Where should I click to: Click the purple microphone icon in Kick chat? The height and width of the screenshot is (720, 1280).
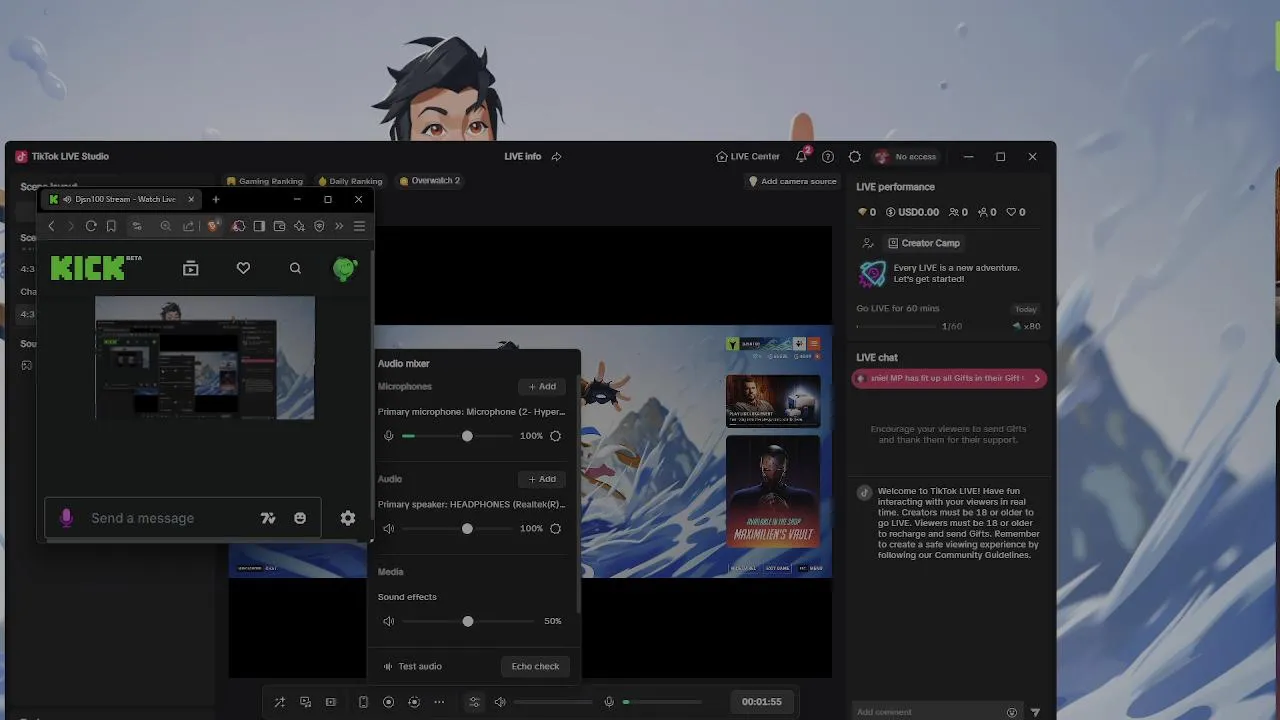pos(66,518)
